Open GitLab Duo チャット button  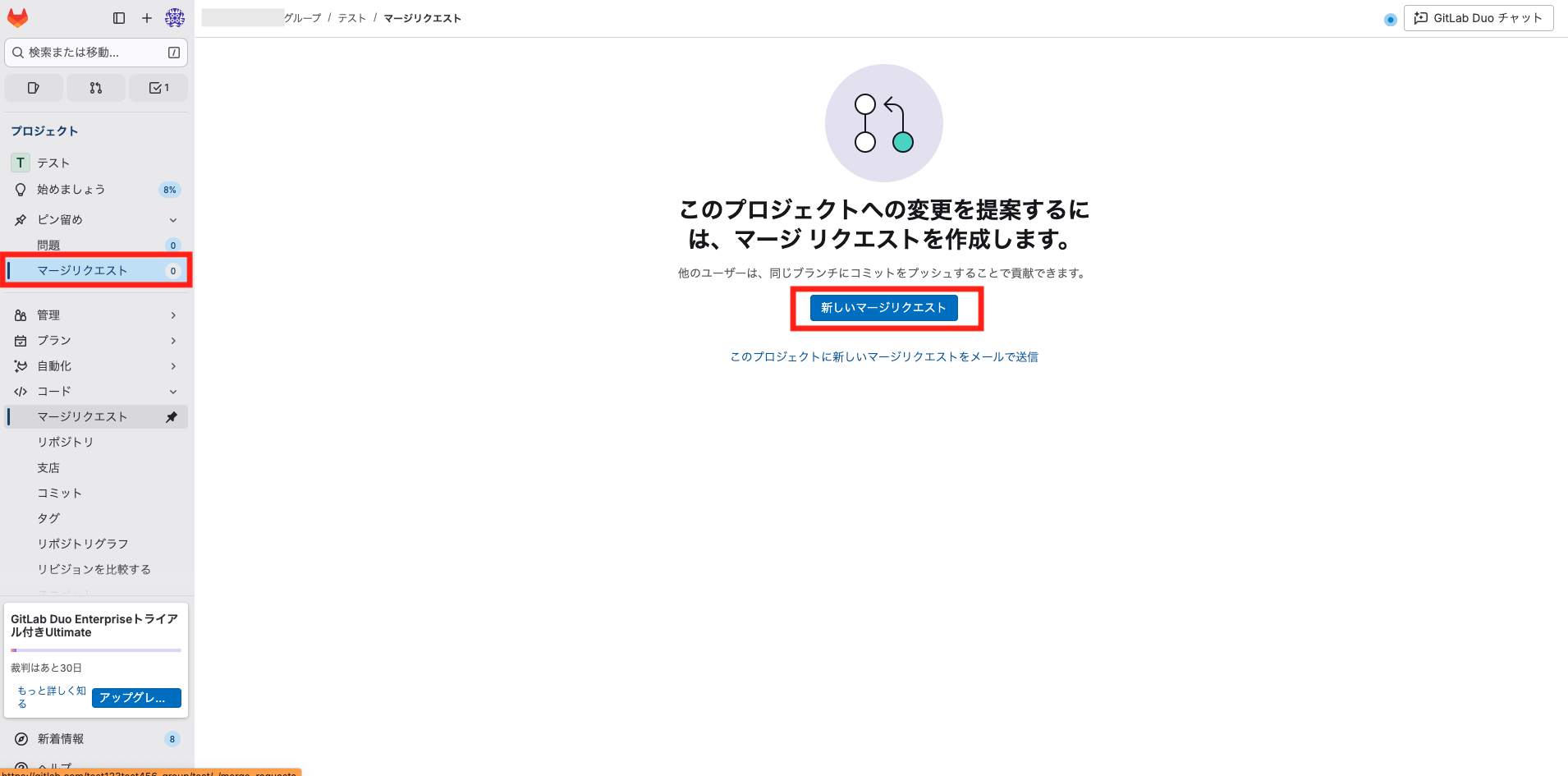pos(1479,18)
